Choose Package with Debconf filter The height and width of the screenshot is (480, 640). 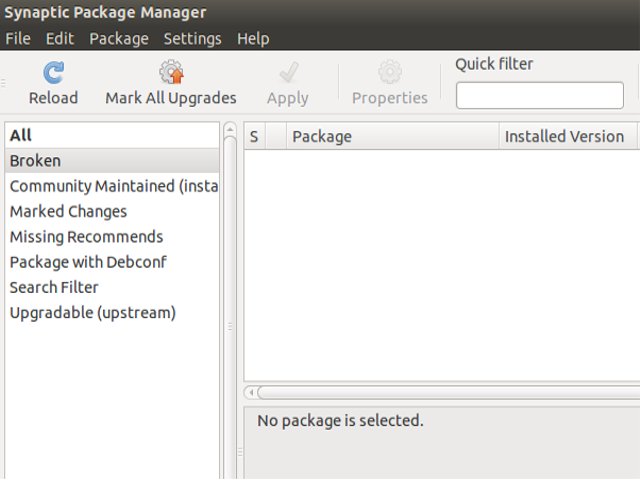(x=88, y=262)
